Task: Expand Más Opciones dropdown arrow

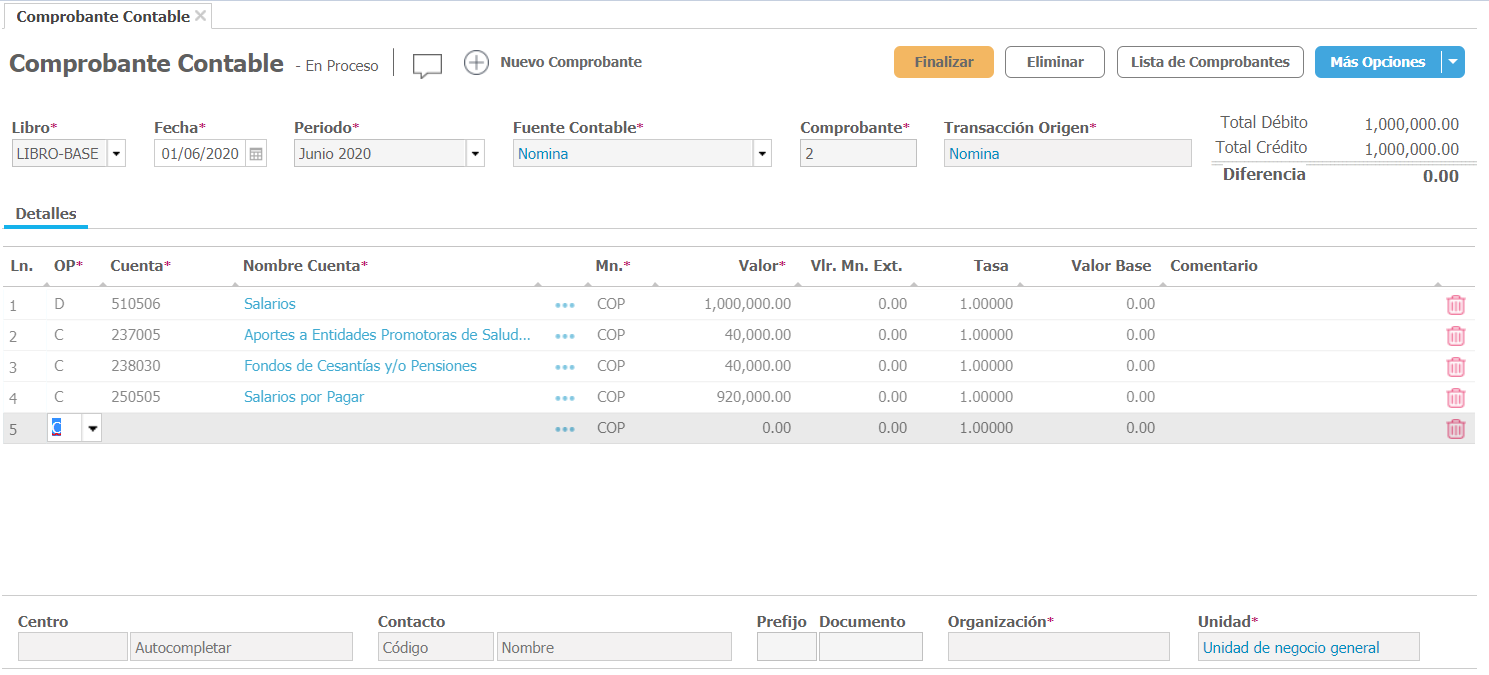Action: (1452, 62)
